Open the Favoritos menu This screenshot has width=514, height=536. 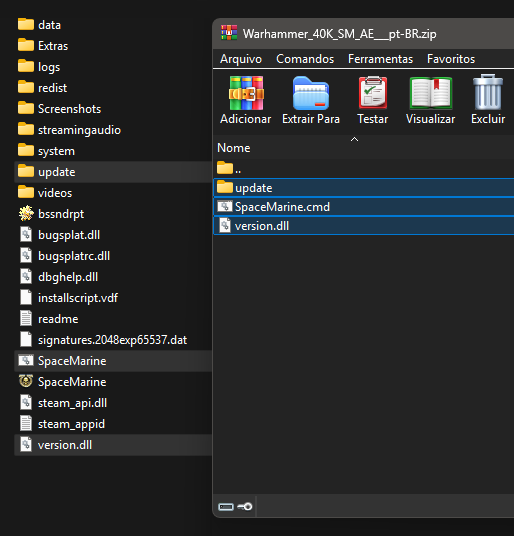pyautogui.click(x=451, y=59)
